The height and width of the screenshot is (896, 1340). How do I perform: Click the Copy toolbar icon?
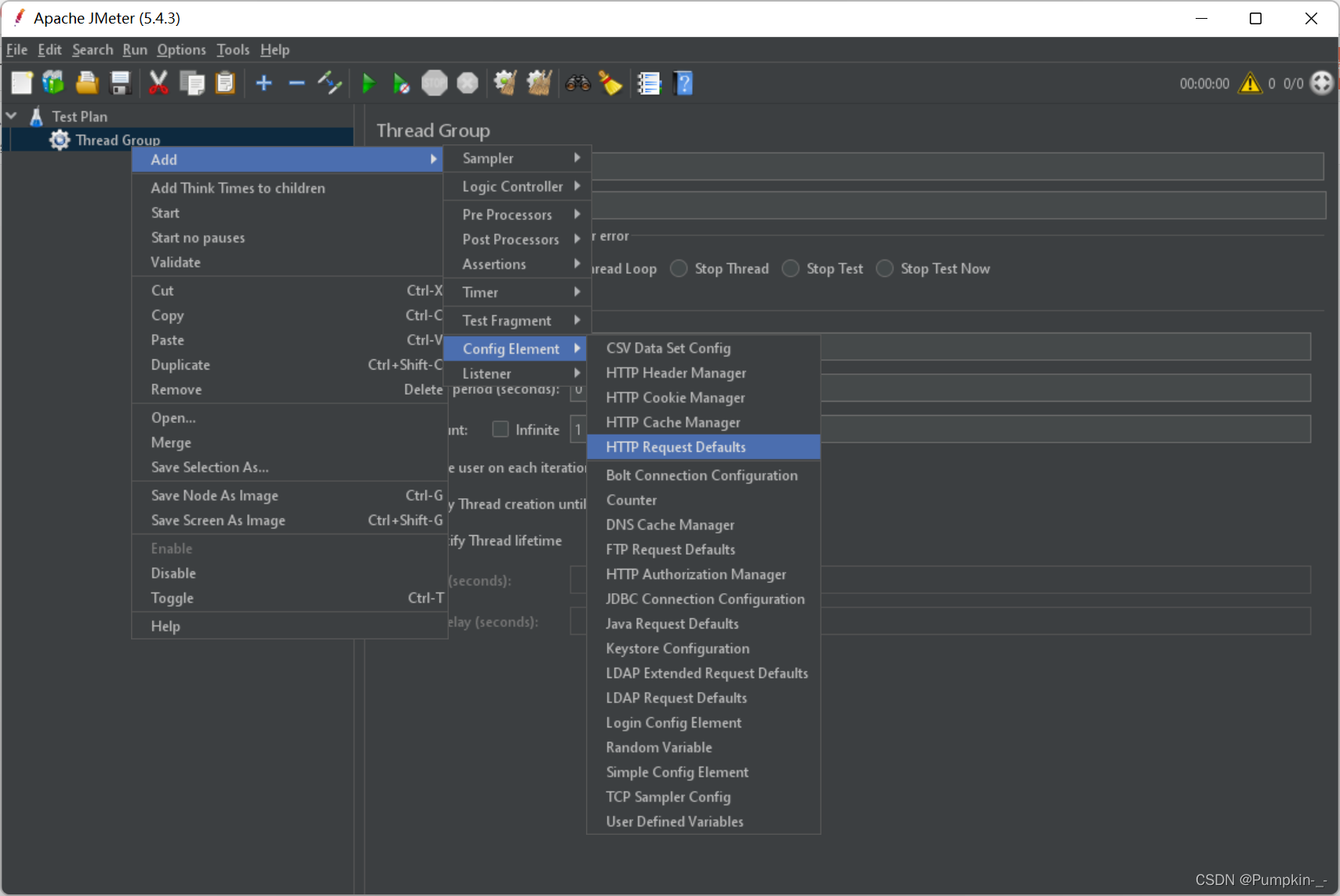click(x=192, y=82)
